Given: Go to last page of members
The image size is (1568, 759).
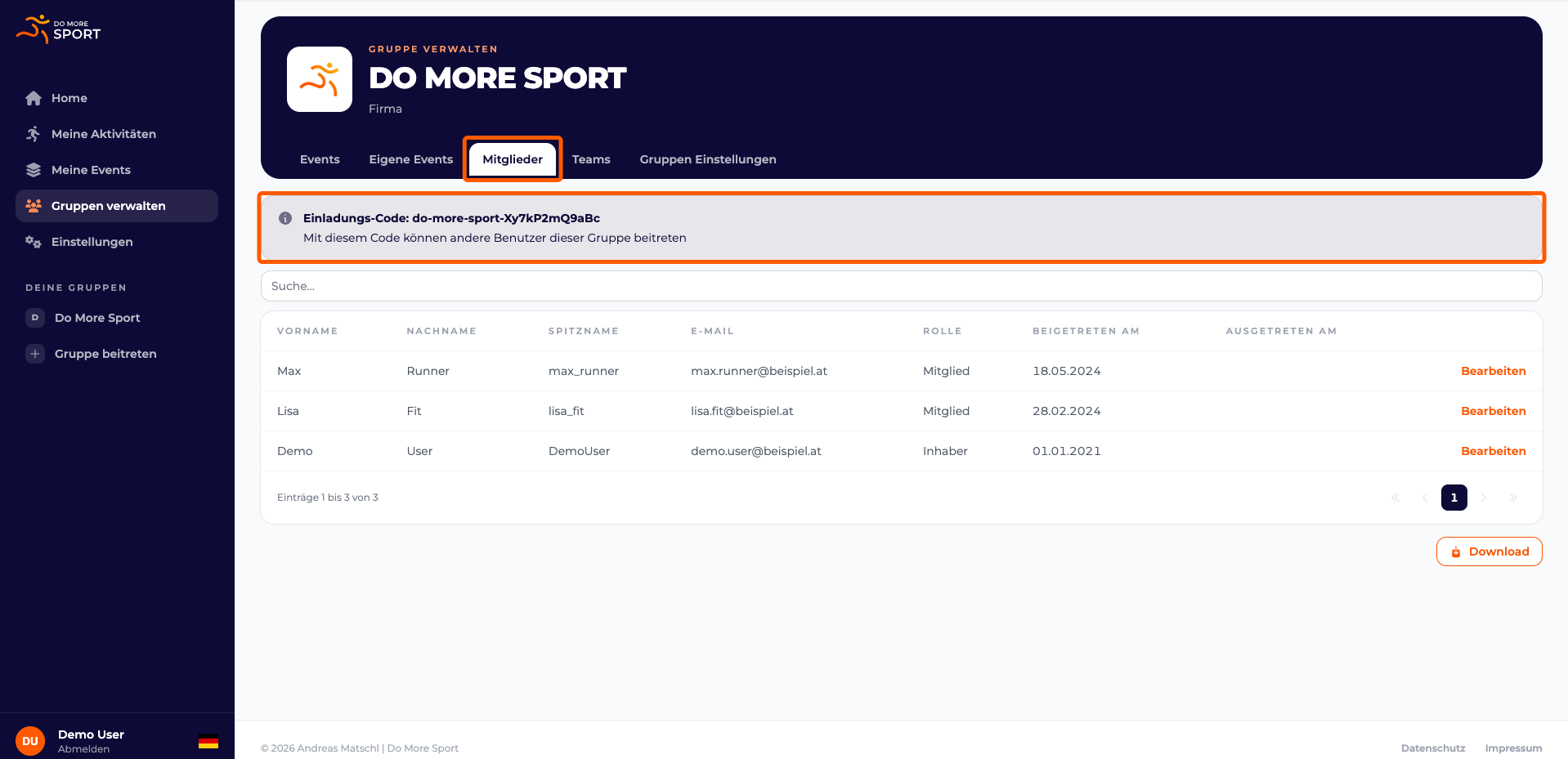Looking at the screenshot, I should tap(1513, 498).
